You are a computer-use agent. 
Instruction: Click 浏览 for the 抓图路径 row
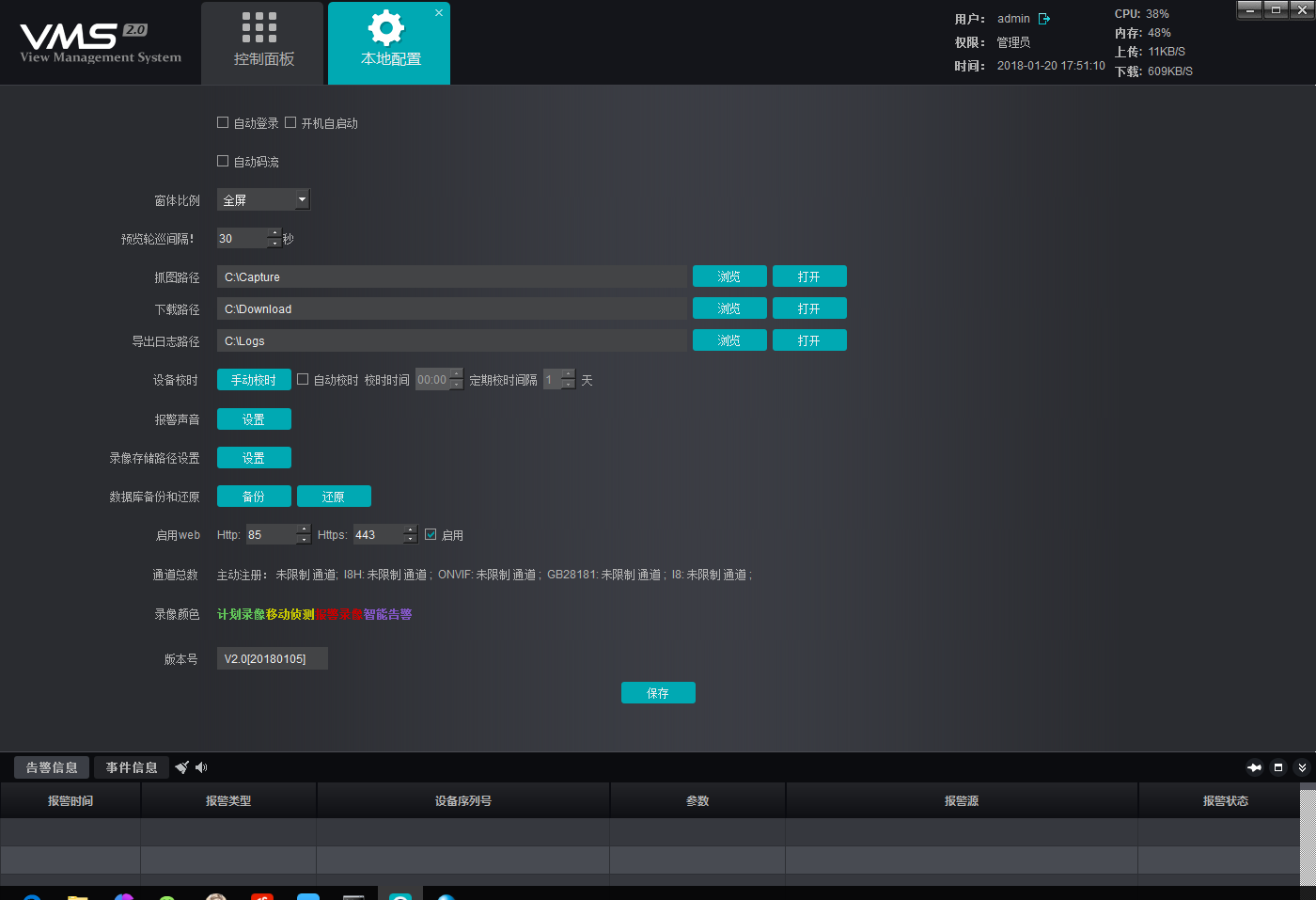pos(729,276)
